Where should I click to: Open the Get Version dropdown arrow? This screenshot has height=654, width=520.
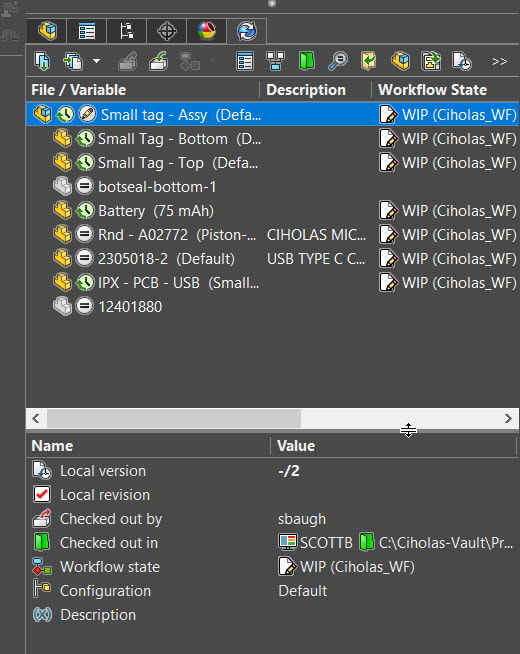tap(96, 61)
